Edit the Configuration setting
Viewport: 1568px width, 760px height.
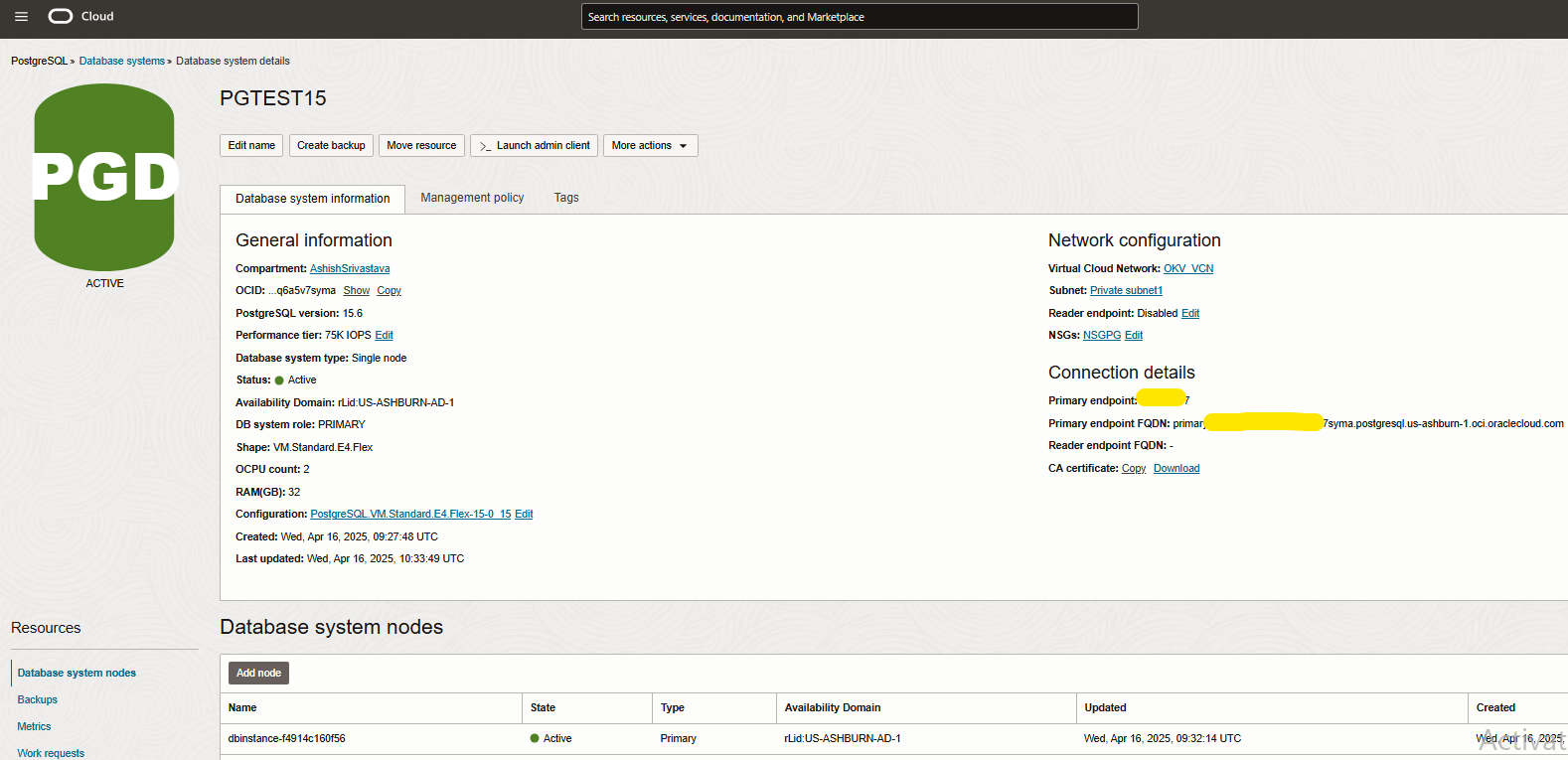(x=524, y=514)
